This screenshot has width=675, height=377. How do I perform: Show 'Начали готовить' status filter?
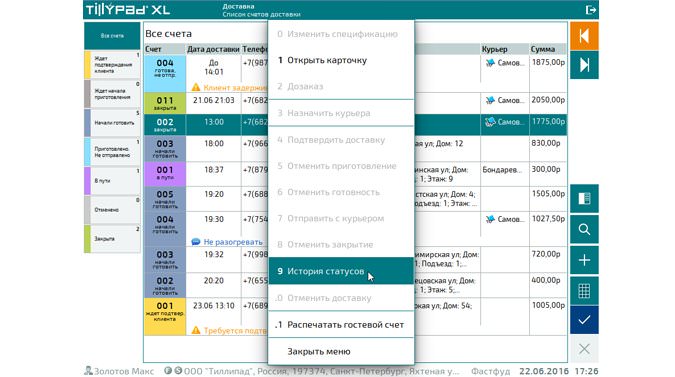tap(112, 123)
